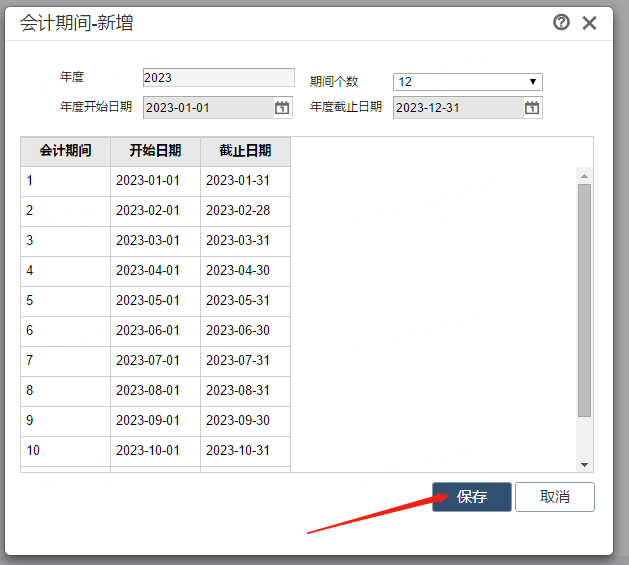
Task: Click the 保存 button
Action: tap(472, 497)
